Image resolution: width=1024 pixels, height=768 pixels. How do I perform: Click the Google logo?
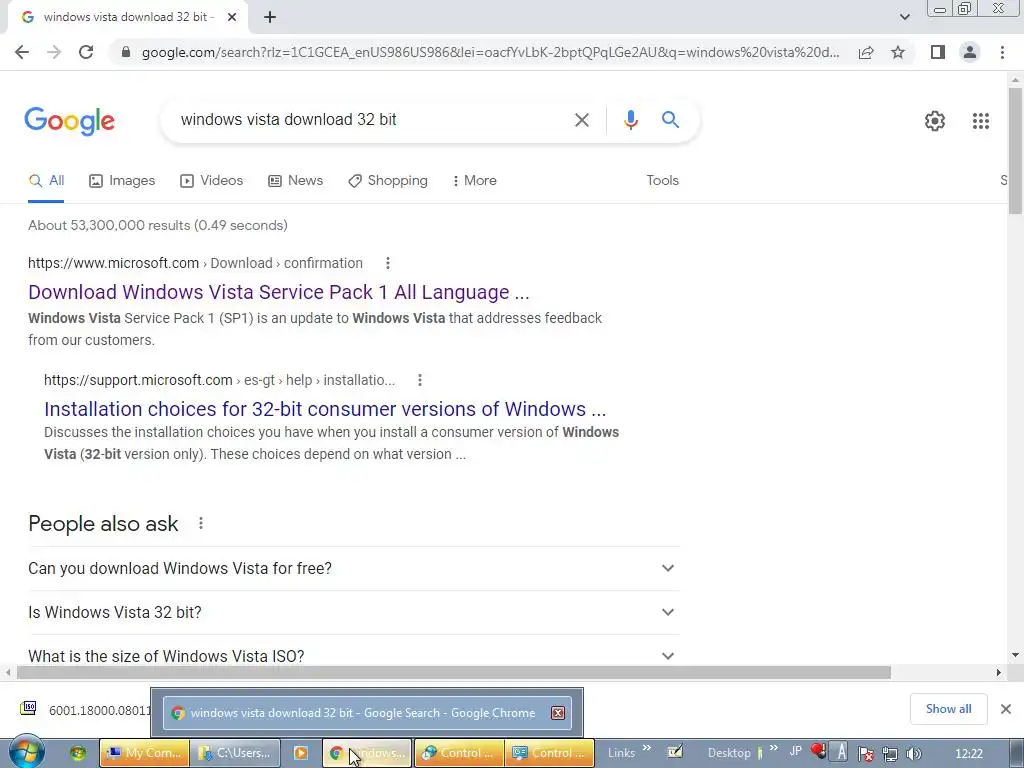pos(70,121)
